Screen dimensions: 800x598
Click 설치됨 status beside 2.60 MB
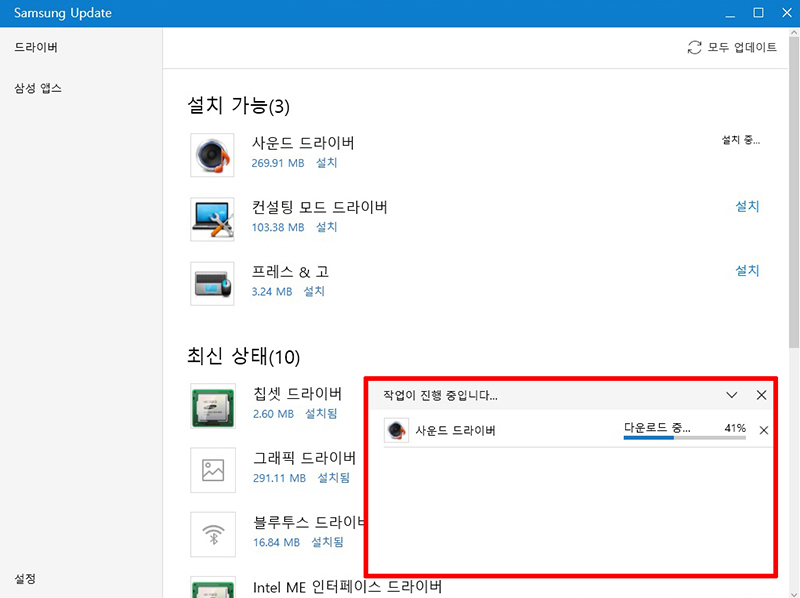pos(321,414)
